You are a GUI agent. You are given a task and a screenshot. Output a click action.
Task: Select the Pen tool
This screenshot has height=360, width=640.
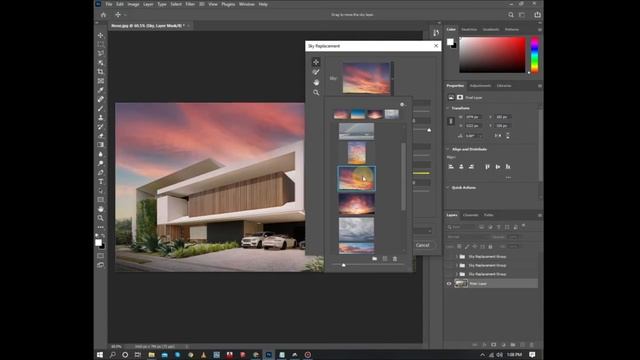[x=100, y=172]
